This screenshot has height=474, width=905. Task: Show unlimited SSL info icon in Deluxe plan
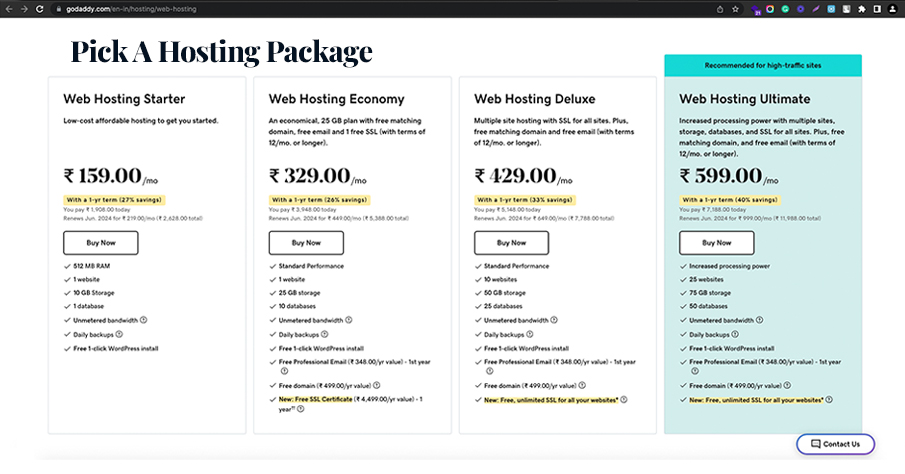click(624, 400)
